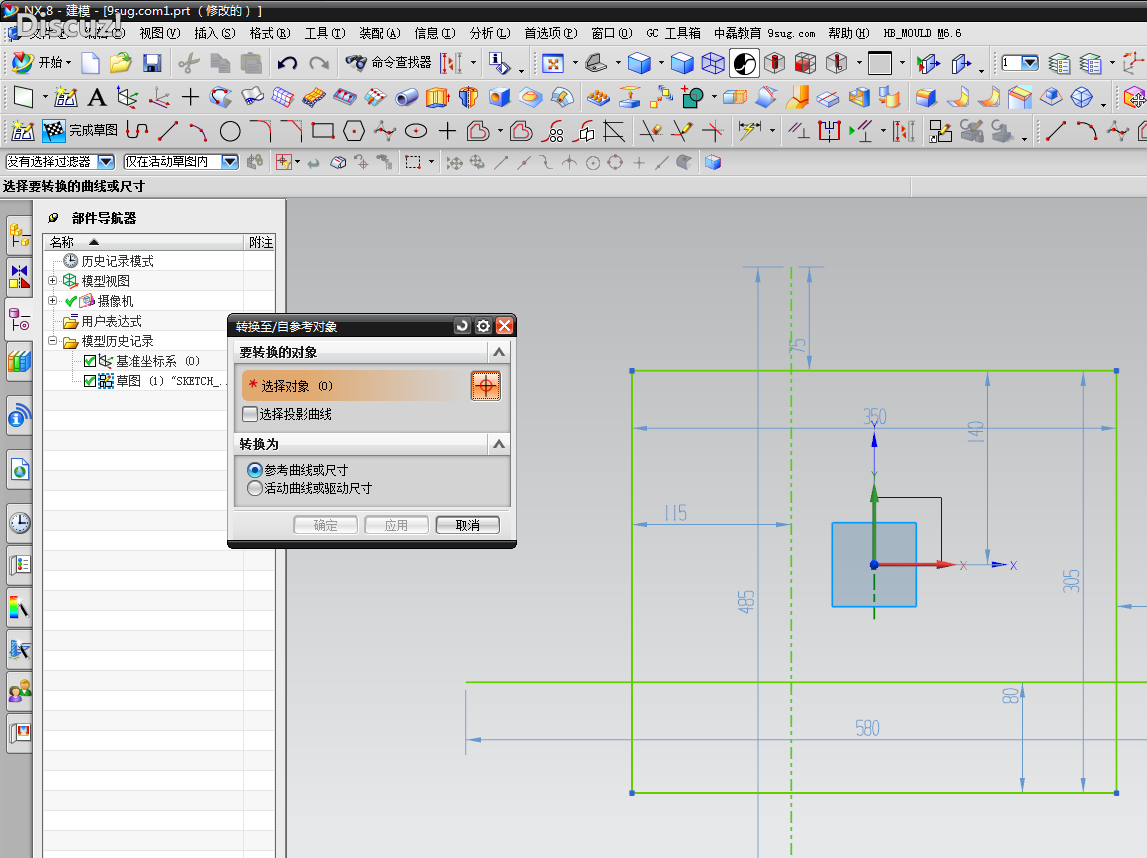Select Active Curve or Driving Dimension radio

[255, 488]
